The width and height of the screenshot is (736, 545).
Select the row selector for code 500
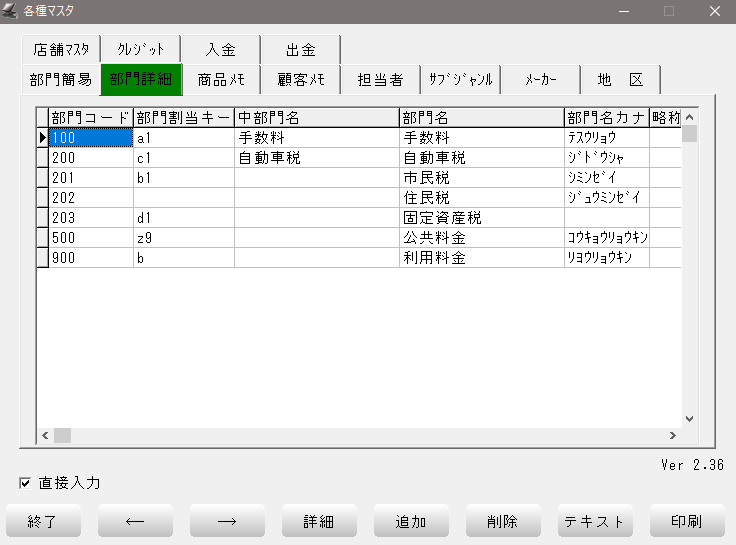tap(43, 238)
